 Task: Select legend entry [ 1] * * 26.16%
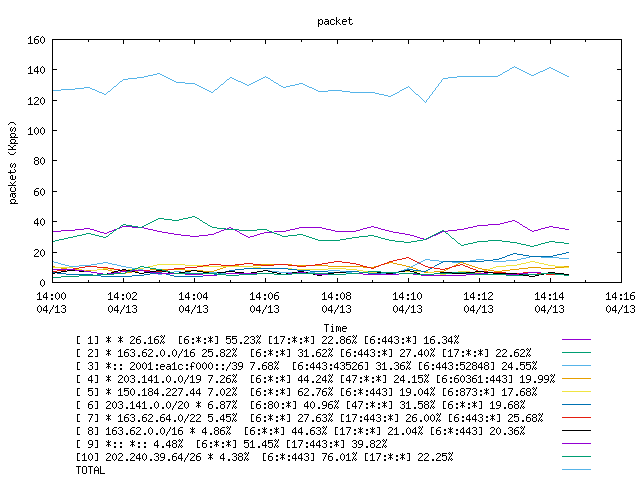coord(267,340)
